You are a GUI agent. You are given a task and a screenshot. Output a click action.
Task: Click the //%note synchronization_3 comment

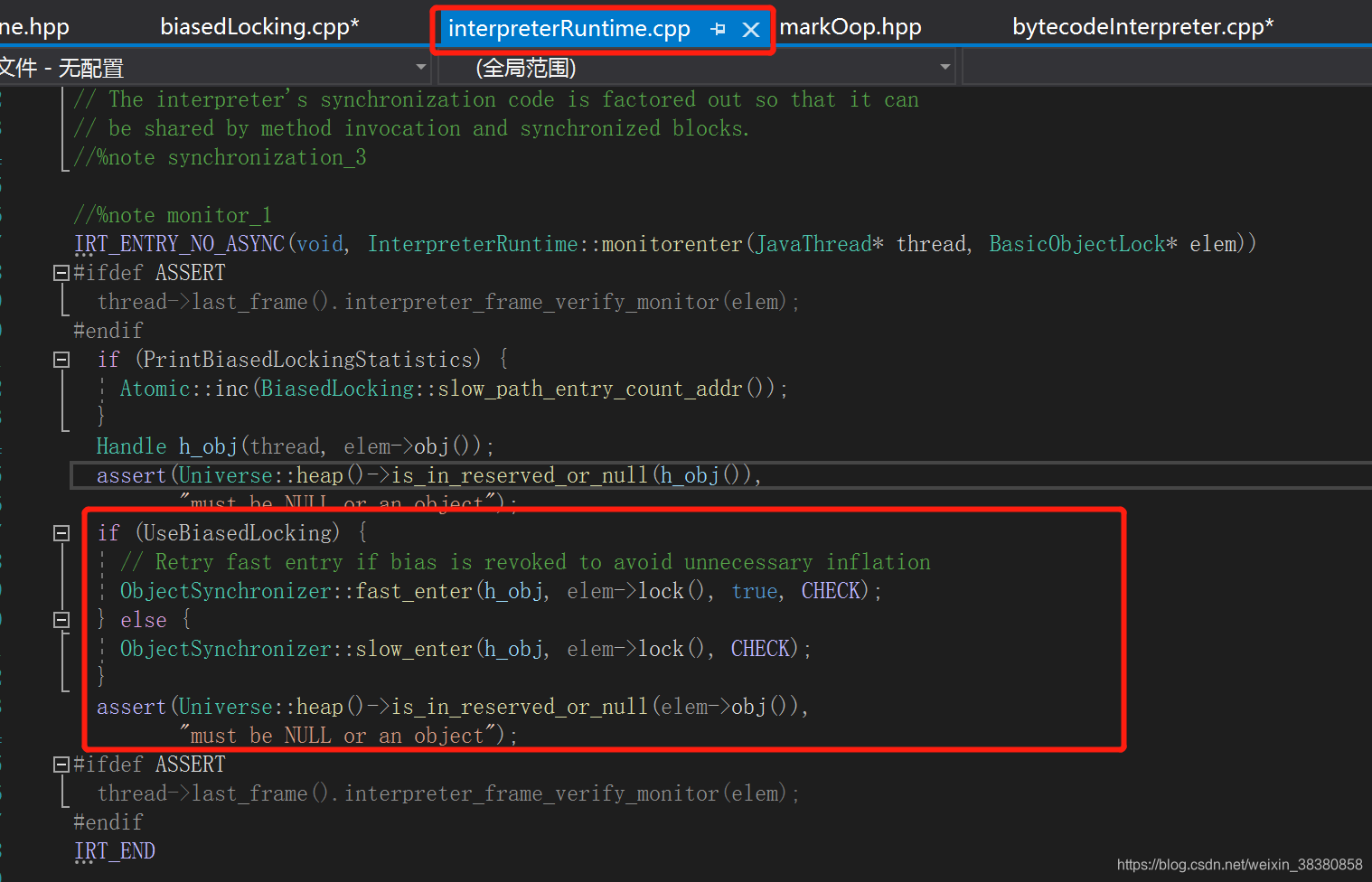221,157
